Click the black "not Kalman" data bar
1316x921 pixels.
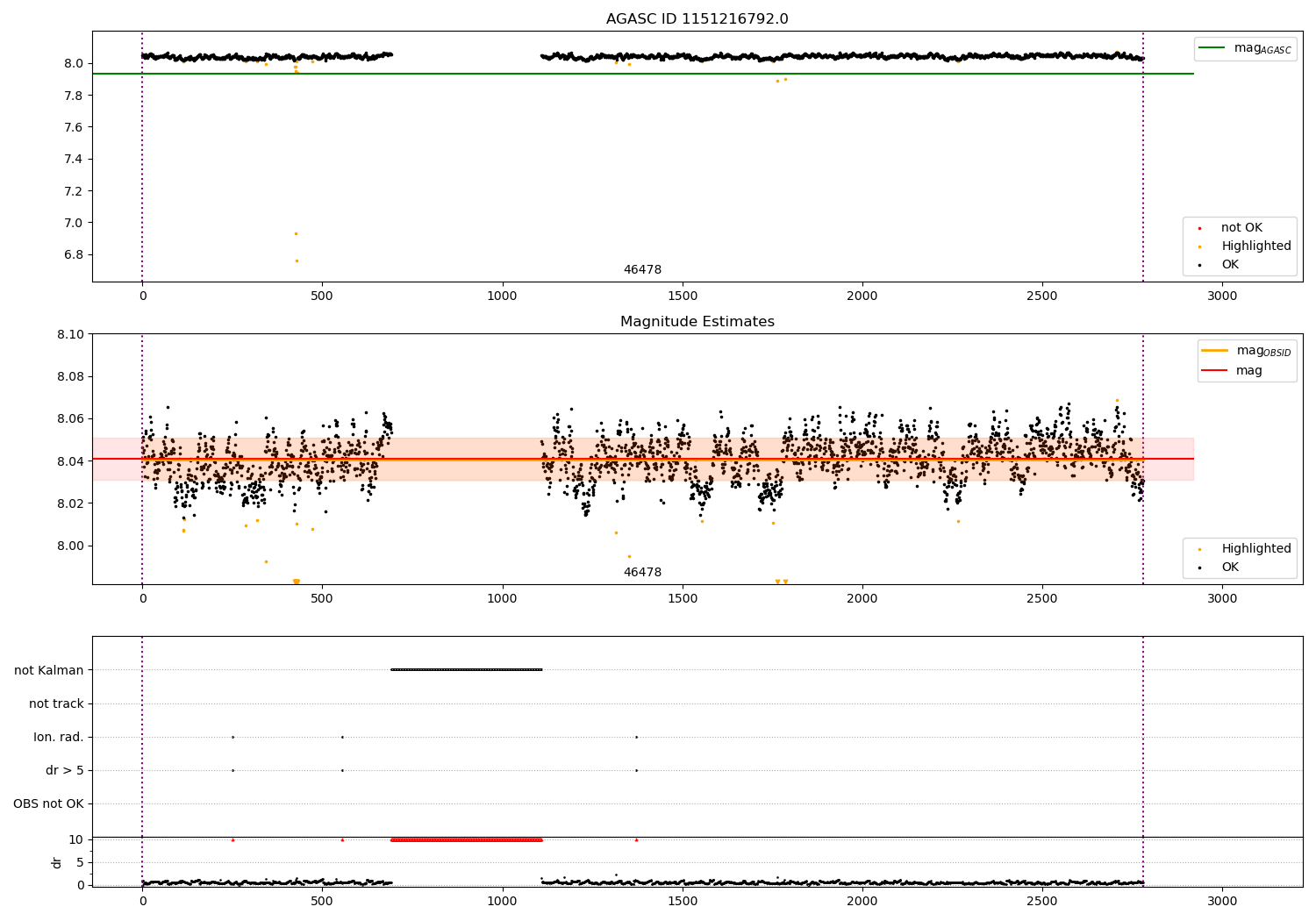pos(466,670)
